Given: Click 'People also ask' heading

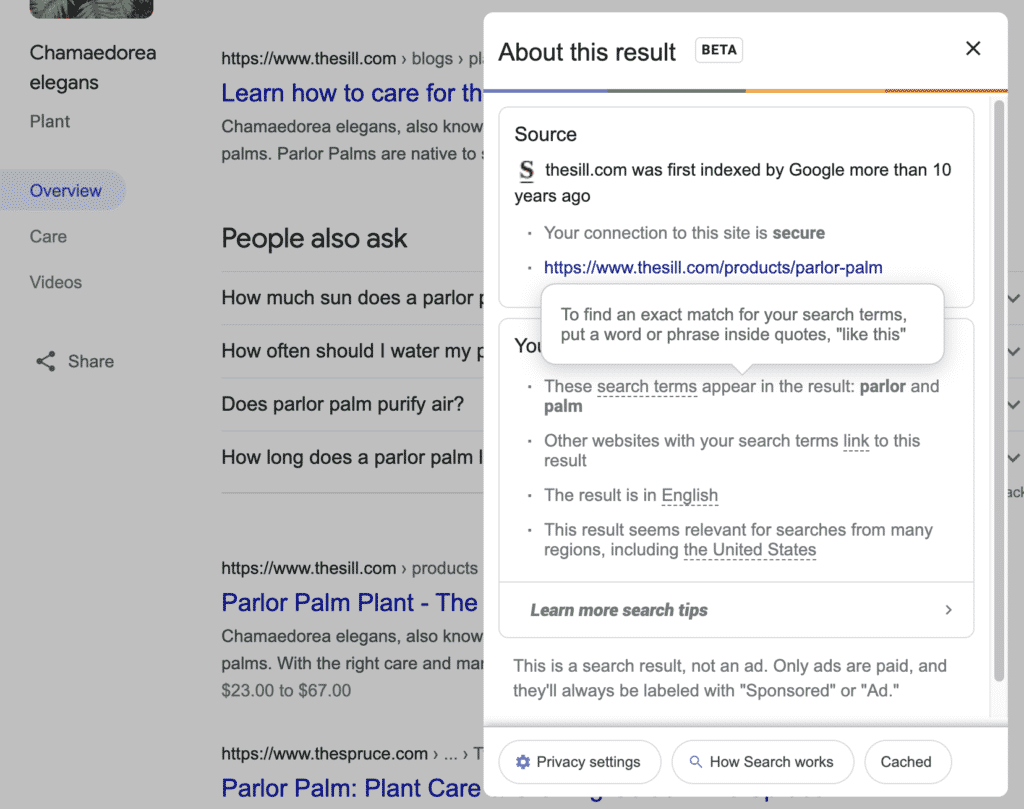Looking at the screenshot, I should tap(314, 238).
